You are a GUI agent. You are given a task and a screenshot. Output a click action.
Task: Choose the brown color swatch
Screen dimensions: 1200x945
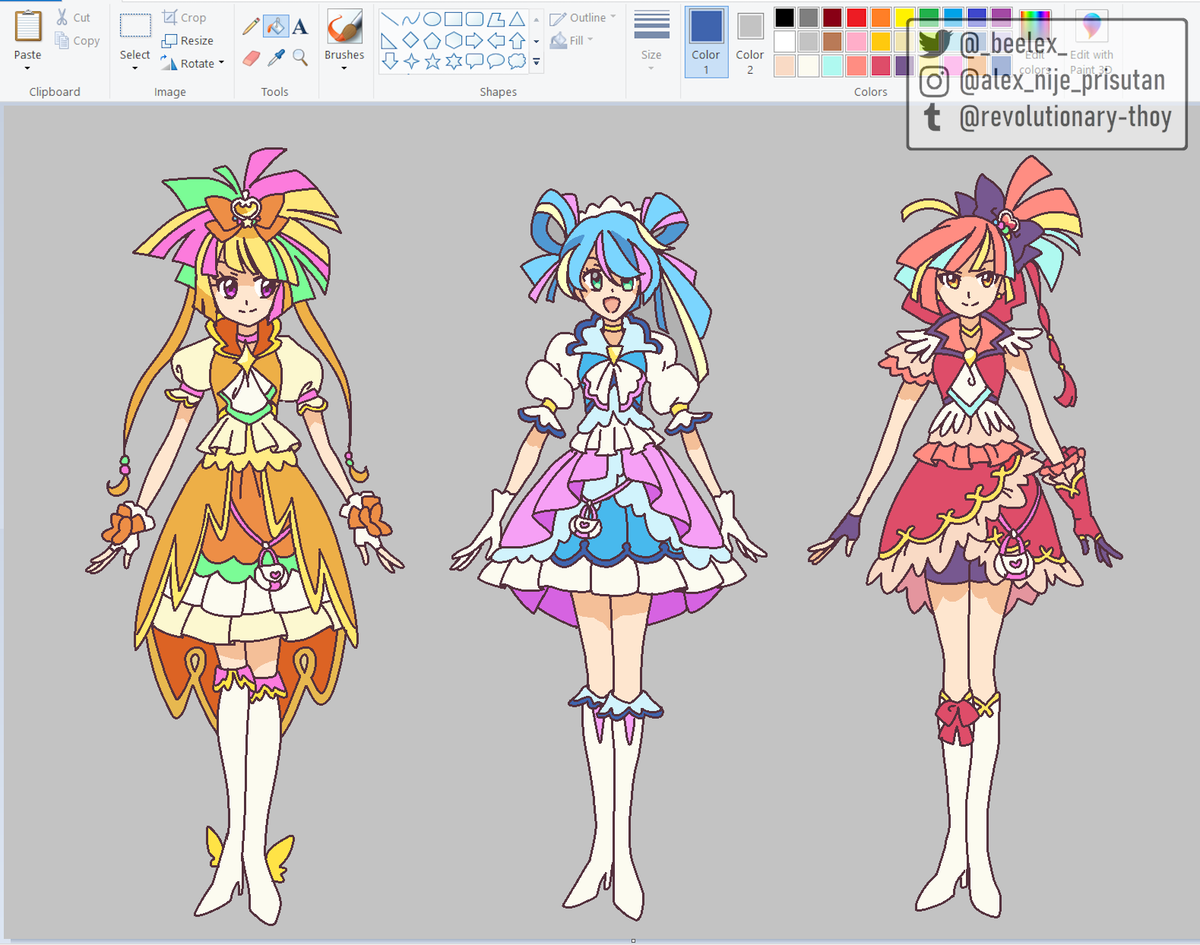click(833, 41)
